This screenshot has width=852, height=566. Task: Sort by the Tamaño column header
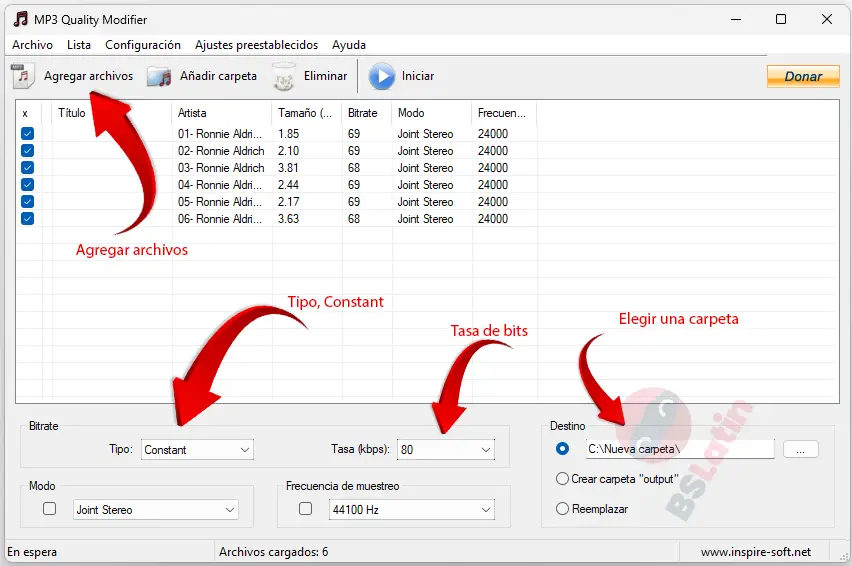306,113
